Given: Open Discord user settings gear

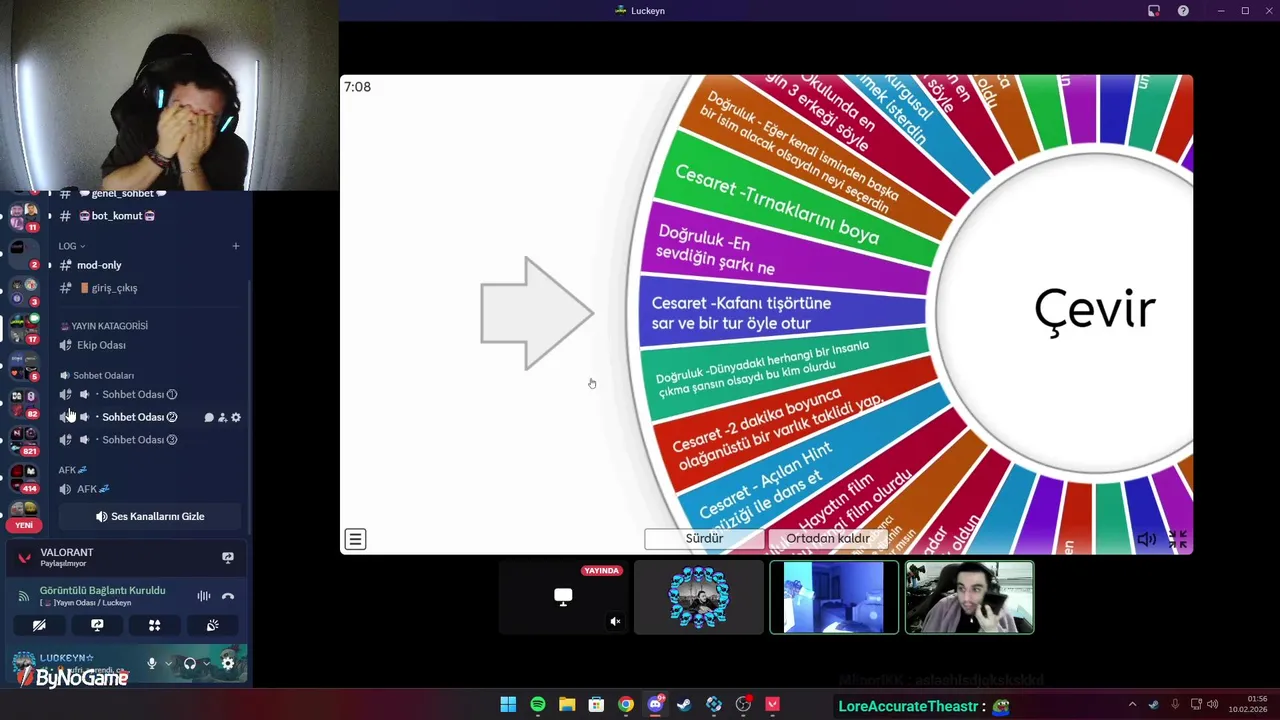Looking at the screenshot, I should click(x=228, y=663).
